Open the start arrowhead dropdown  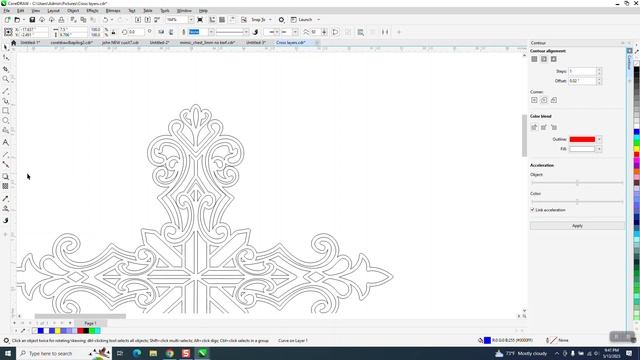click(277, 32)
